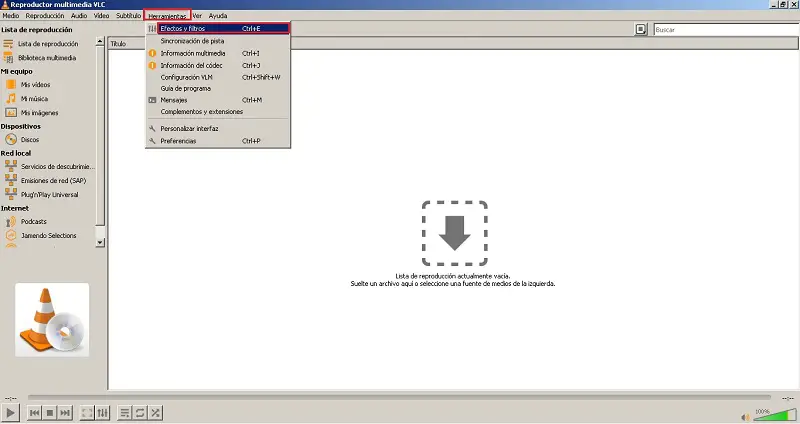Click the Mensajes terminal icon
The width and height of the screenshot is (800, 424).
(x=152, y=100)
